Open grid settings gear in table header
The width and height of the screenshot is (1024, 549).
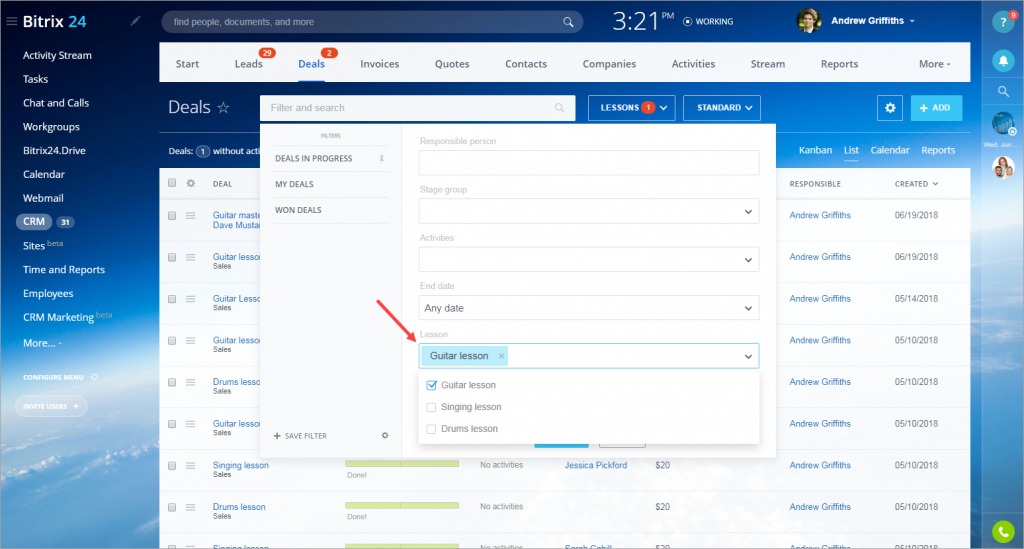(191, 183)
